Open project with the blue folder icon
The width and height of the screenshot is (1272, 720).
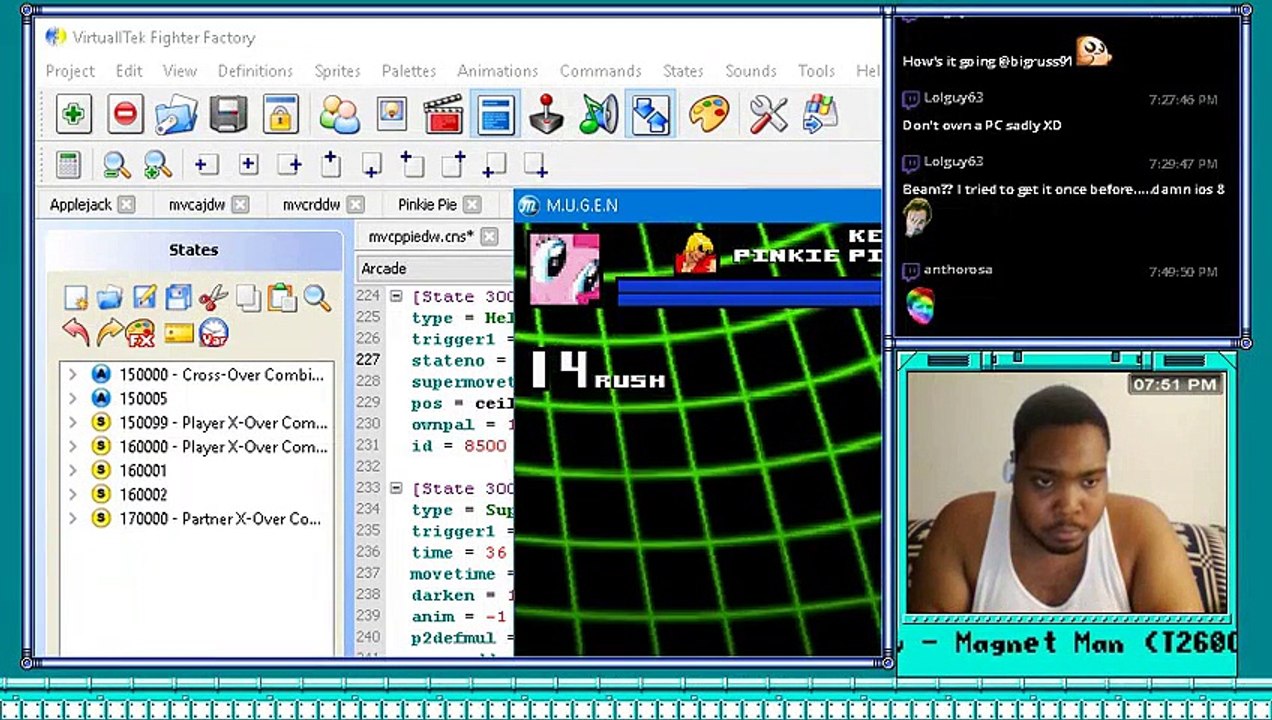pos(177,114)
